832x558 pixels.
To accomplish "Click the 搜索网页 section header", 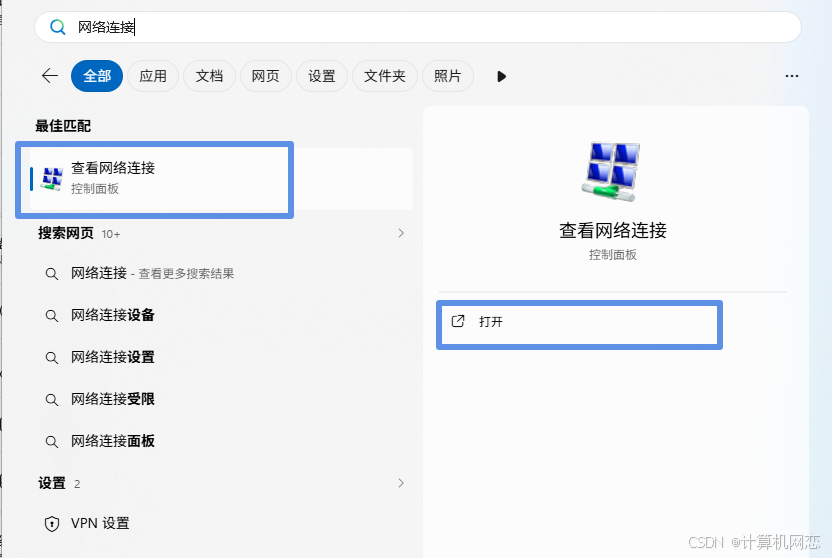I will pos(66,233).
